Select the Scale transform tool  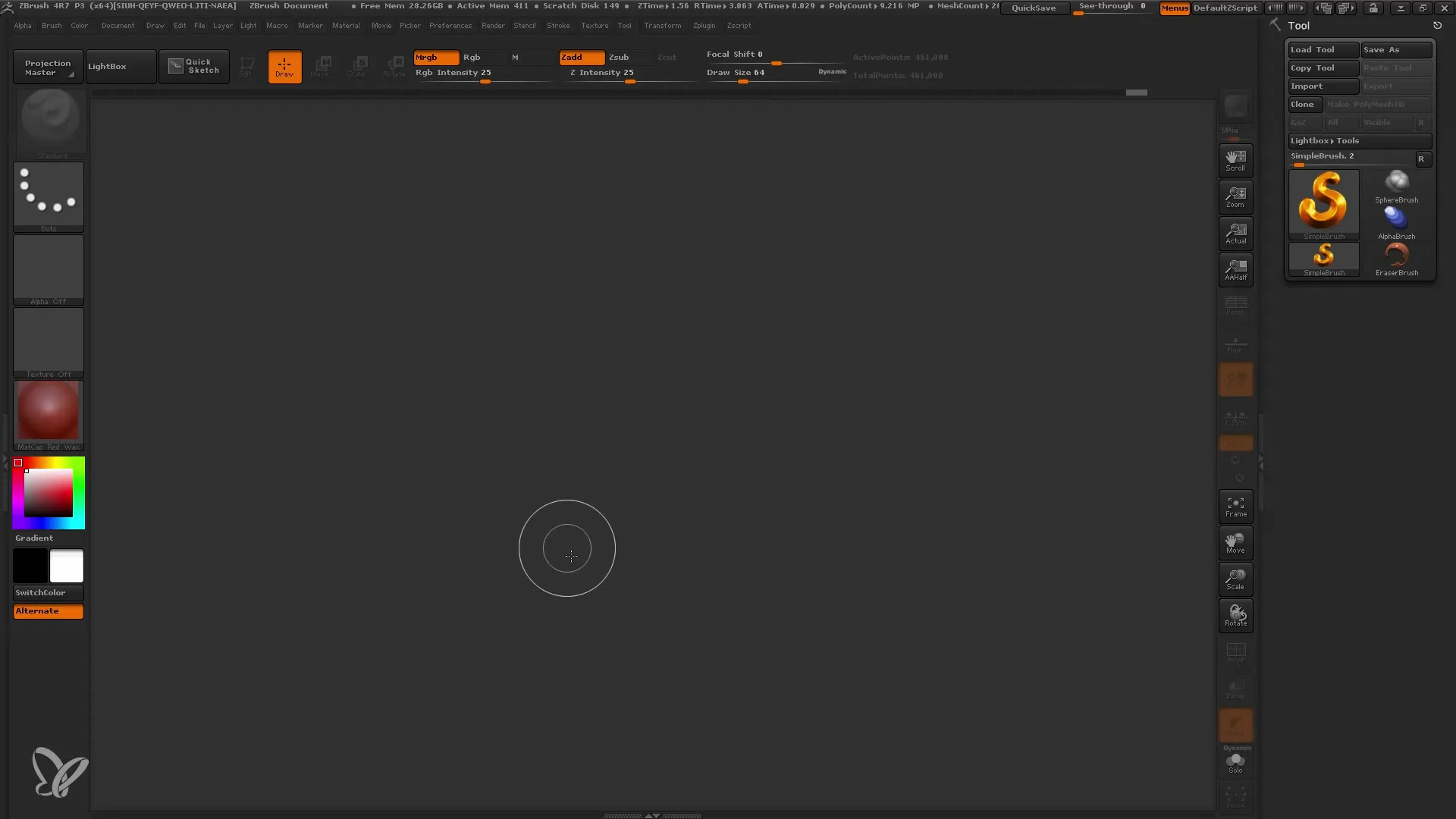coord(1236,579)
